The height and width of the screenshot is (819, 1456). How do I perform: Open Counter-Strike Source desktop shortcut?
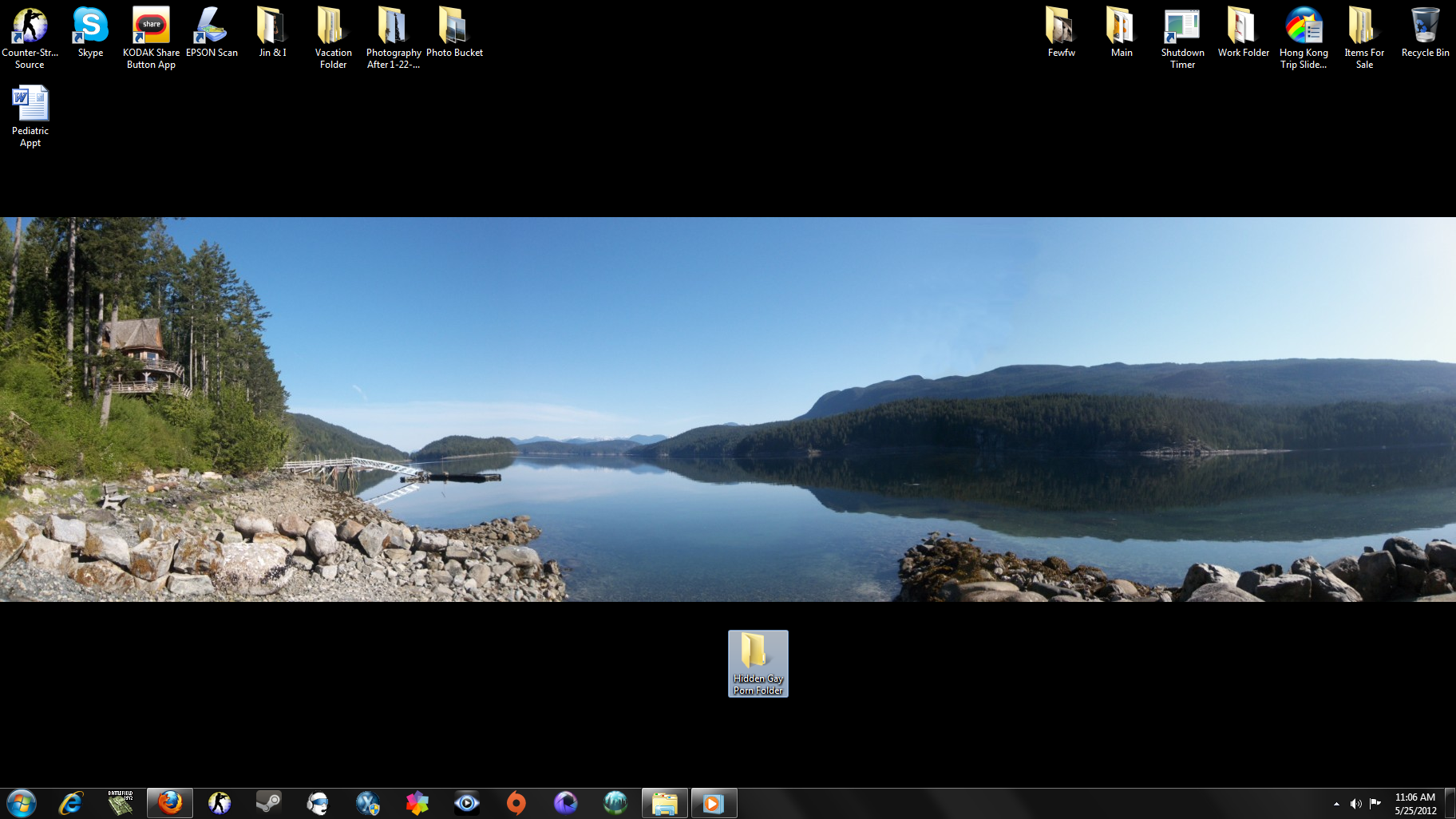tap(30, 38)
